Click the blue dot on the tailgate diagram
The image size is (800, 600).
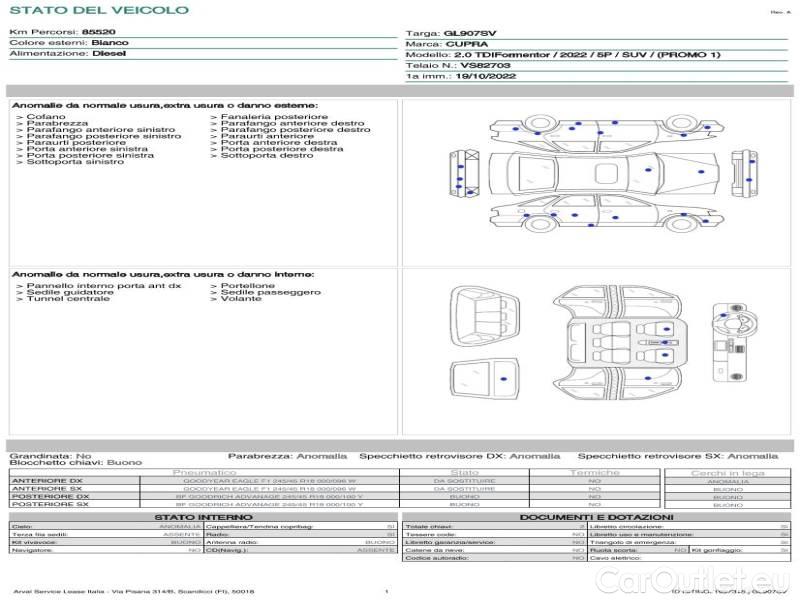(x=504, y=380)
